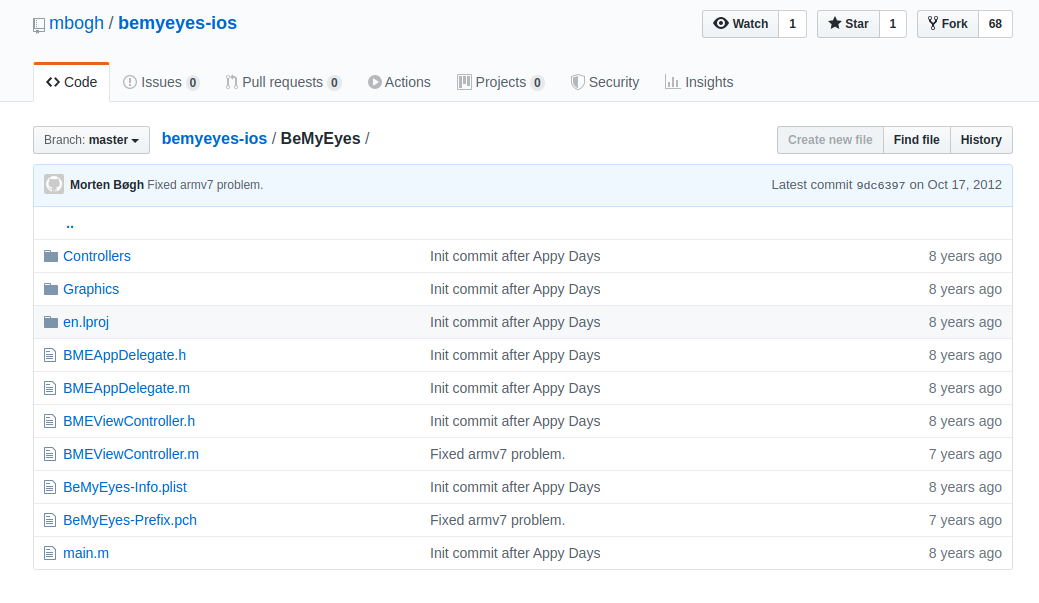Open main.m file
This screenshot has height=603, width=1039.
[x=86, y=553]
